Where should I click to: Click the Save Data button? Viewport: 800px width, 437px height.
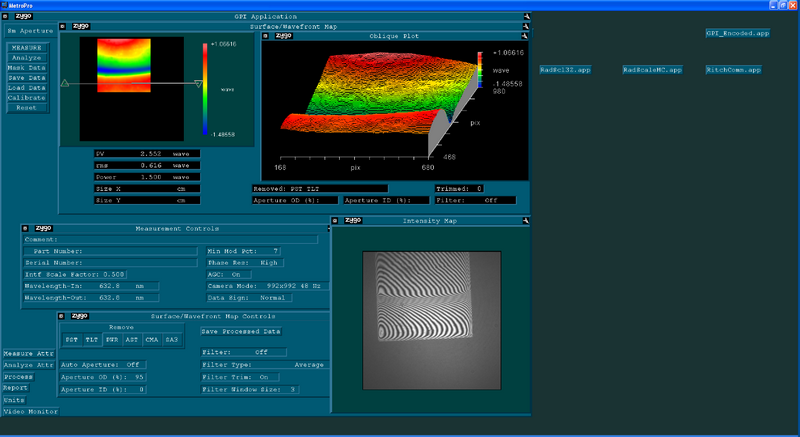click(x=27, y=78)
